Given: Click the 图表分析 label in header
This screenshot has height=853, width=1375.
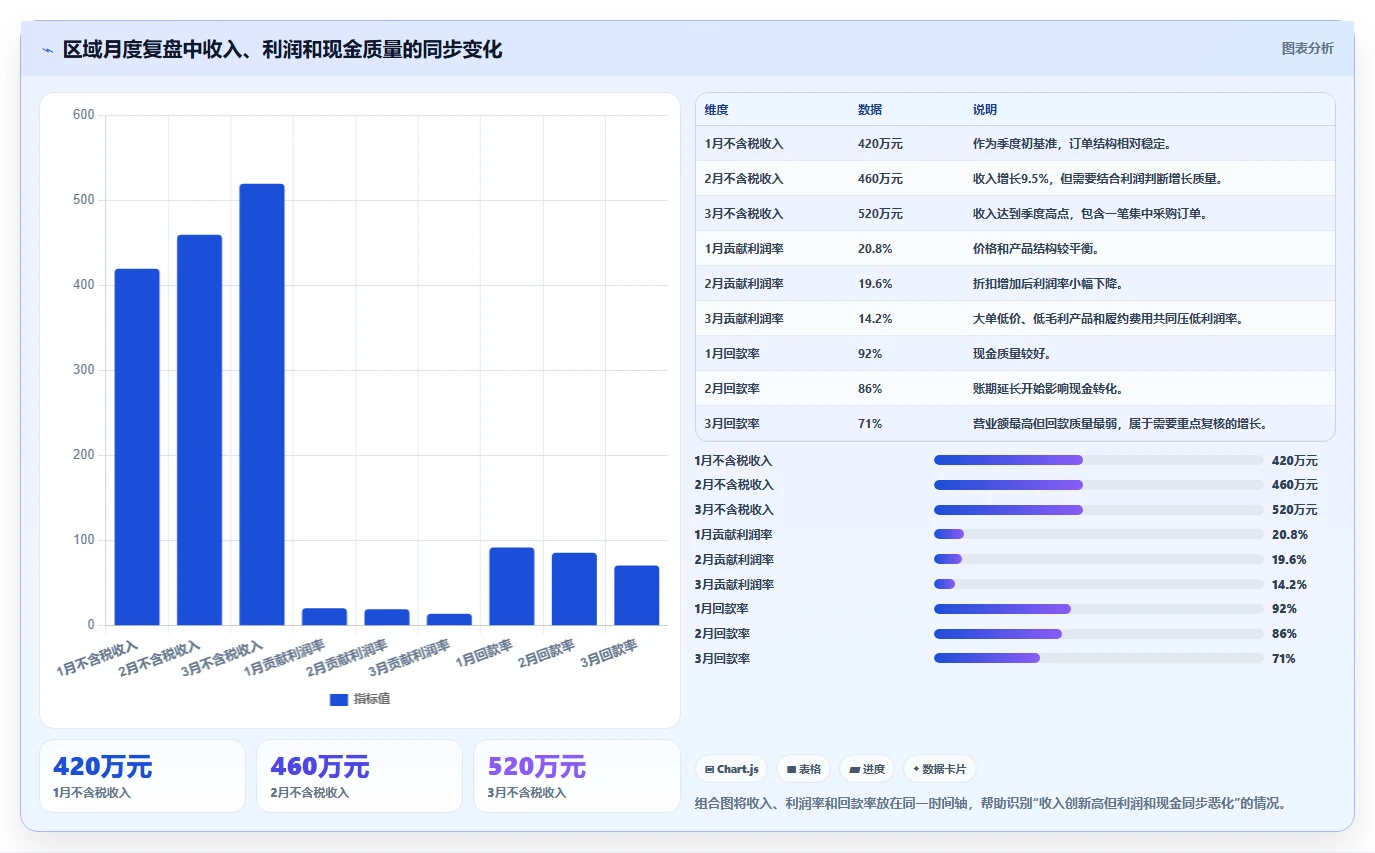Looking at the screenshot, I should click(1307, 48).
